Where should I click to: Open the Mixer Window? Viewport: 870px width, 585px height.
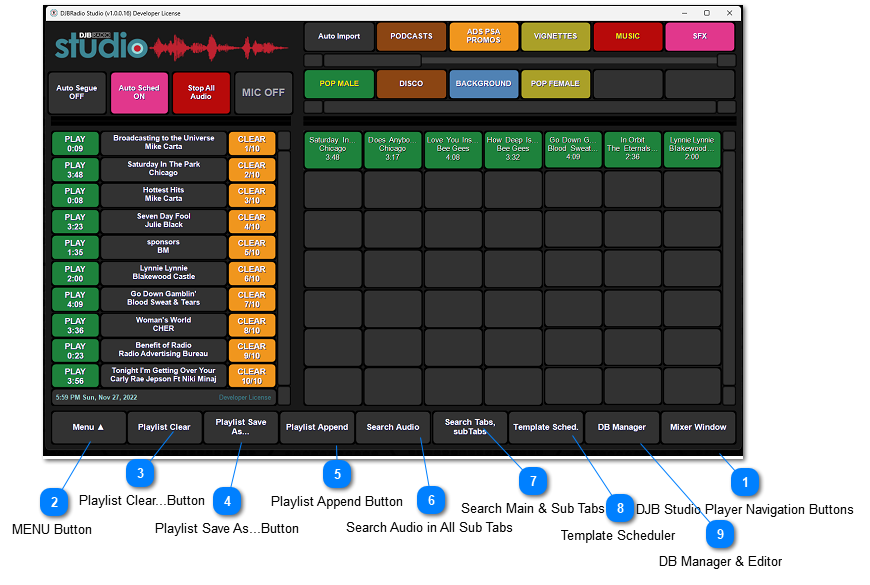click(698, 427)
